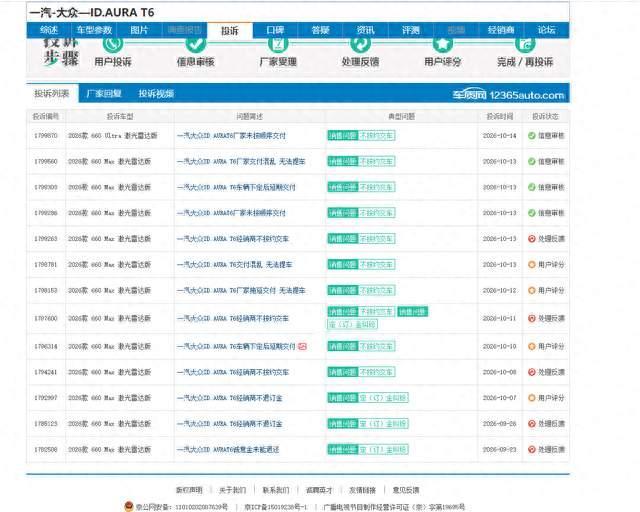Click the red image icon in row 1796314

[x=302, y=346]
